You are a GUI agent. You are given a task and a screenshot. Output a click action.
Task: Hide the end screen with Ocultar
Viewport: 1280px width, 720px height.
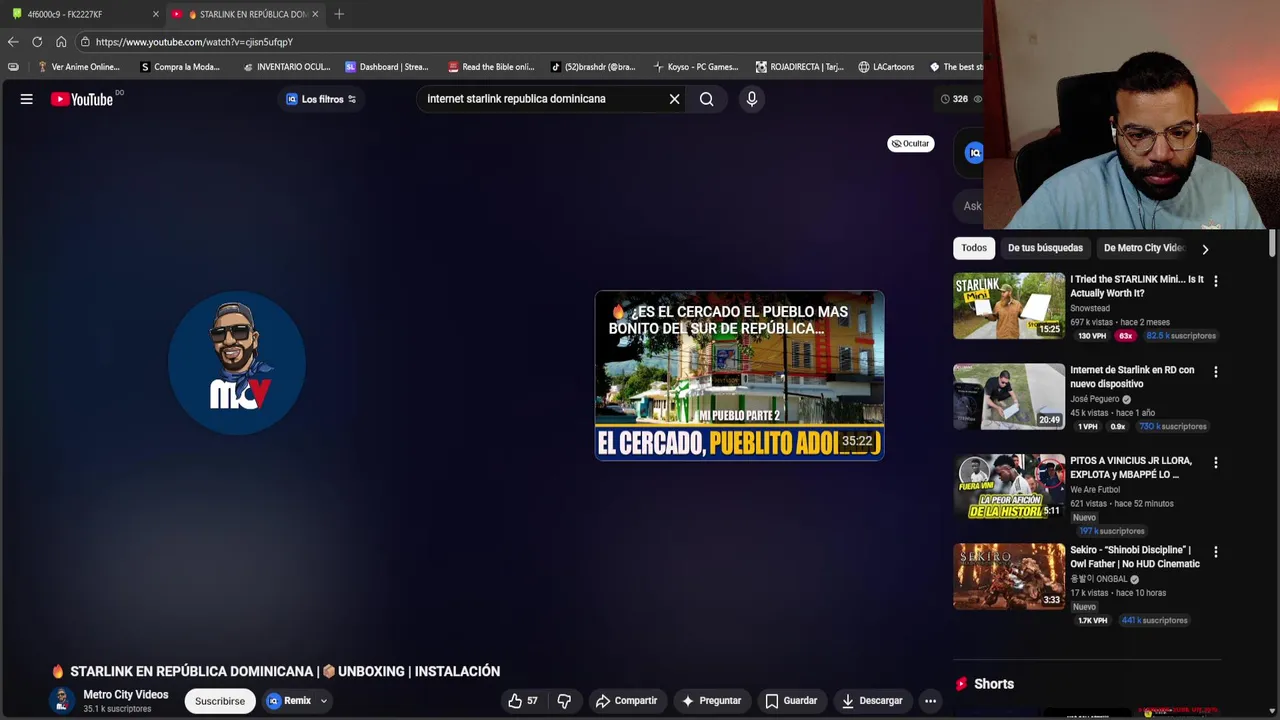pos(911,143)
